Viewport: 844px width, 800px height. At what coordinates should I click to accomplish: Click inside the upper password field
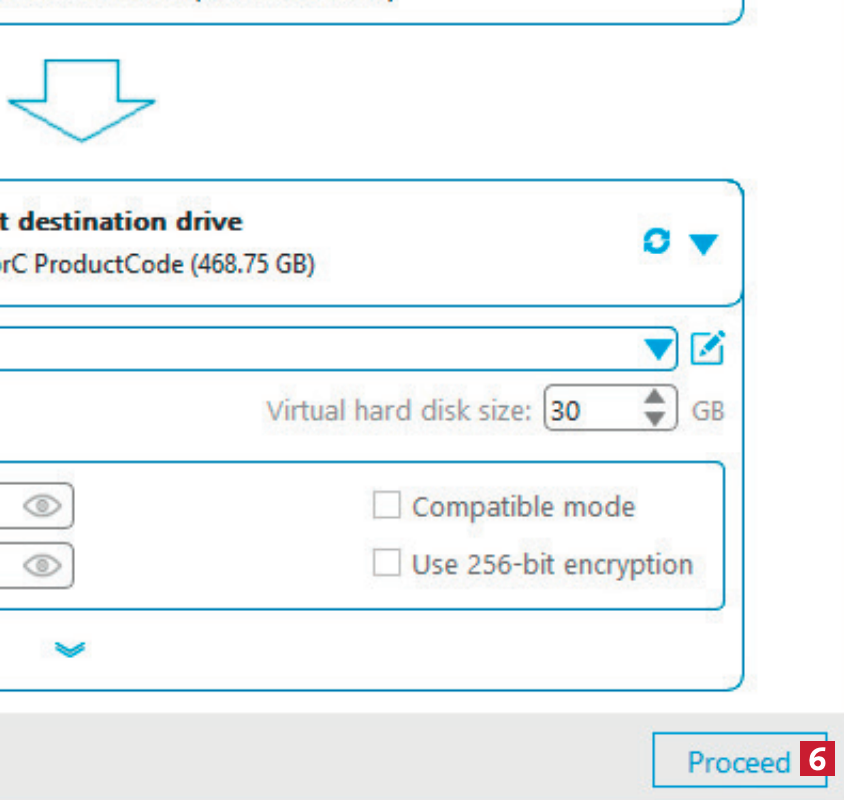(x=8, y=506)
